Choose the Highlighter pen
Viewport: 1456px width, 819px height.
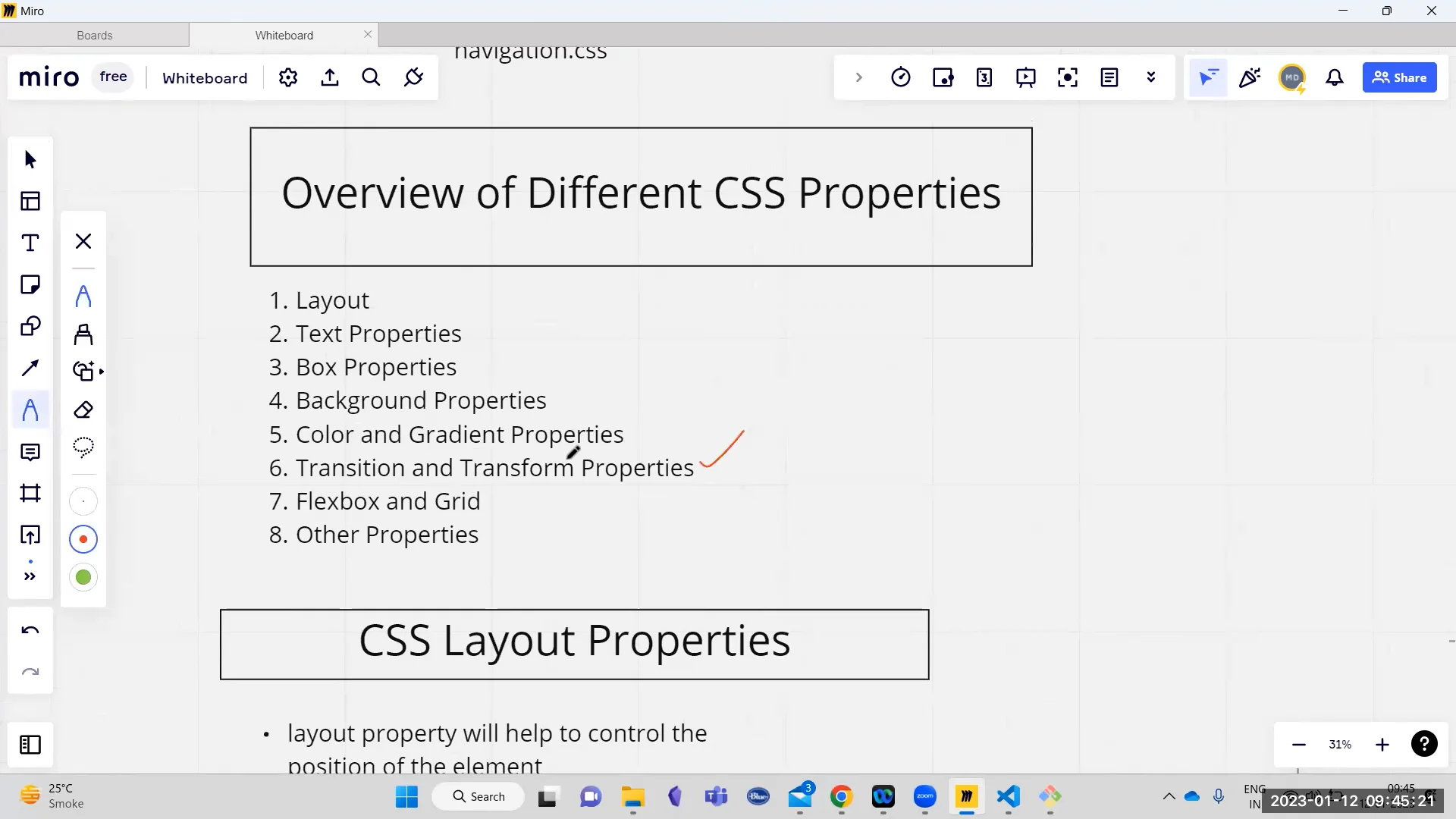click(83, 334)
